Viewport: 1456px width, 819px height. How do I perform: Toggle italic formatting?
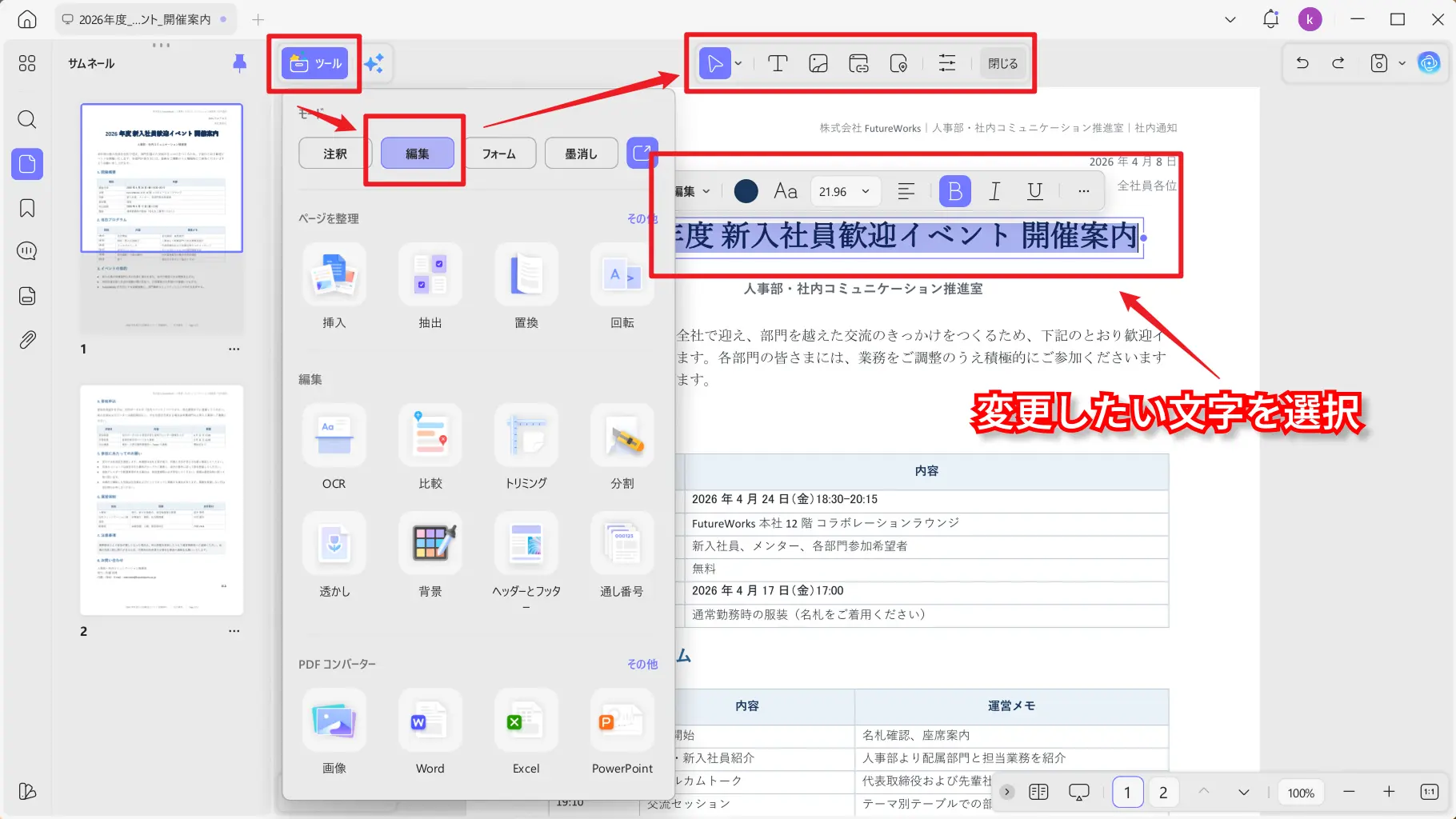[x=994, y=191]
